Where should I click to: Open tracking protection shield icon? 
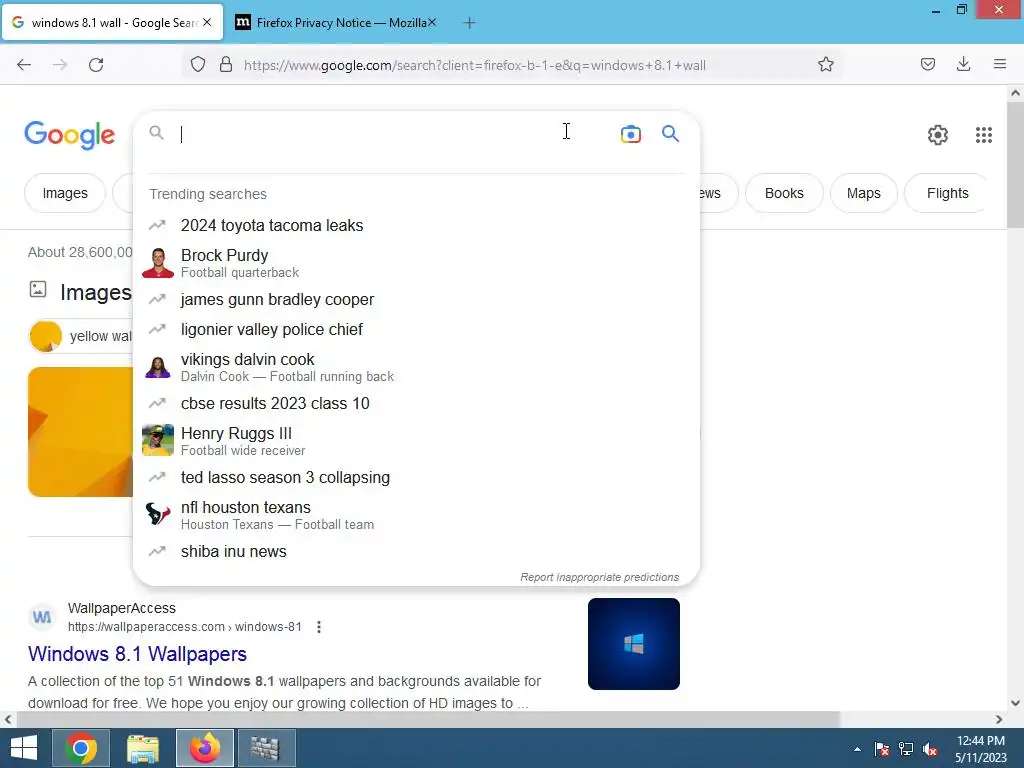coord(198,65)
